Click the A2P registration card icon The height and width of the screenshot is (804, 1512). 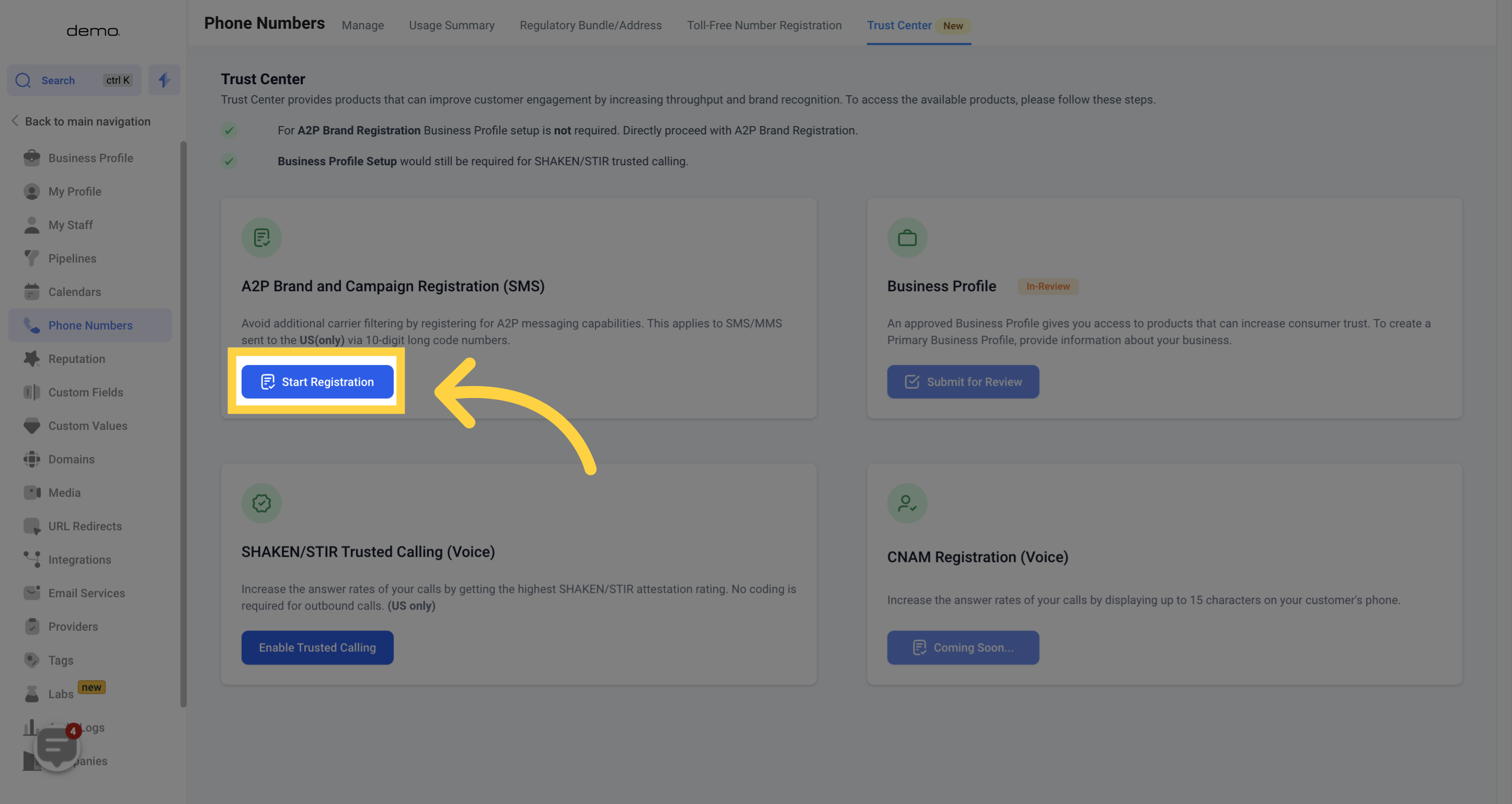coord(261,237)
